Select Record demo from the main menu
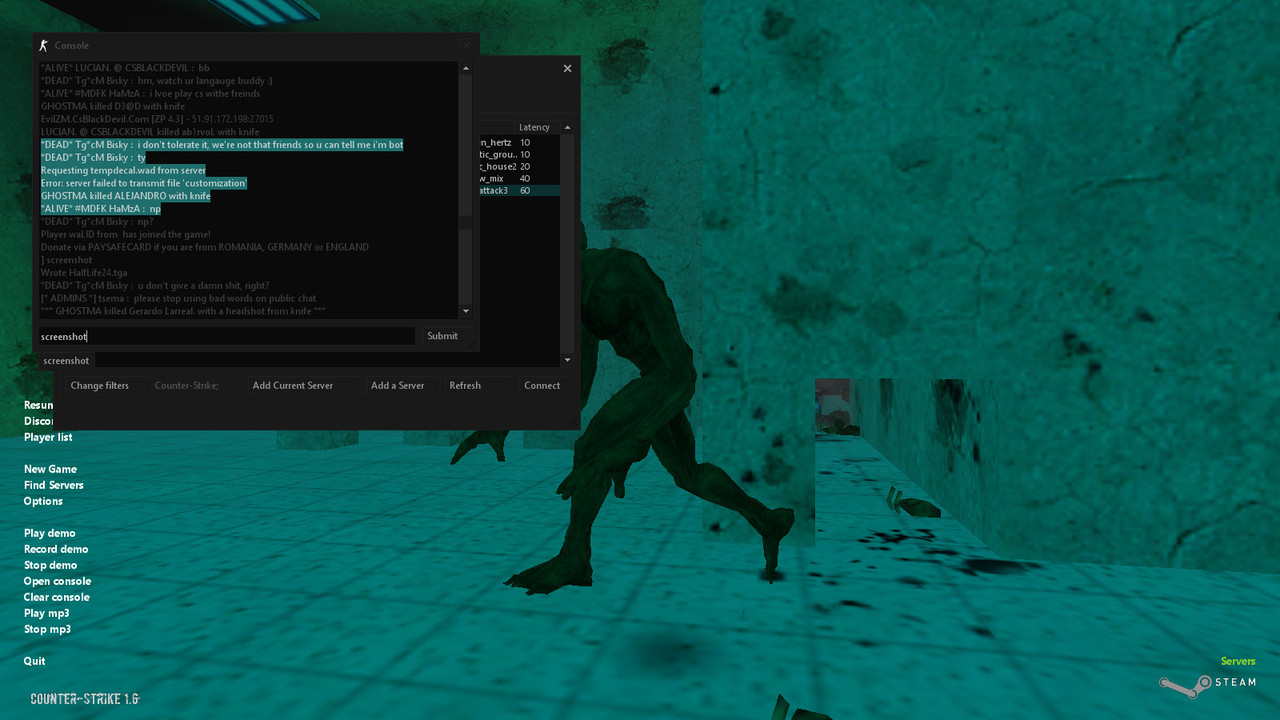 [x=56, y=549]
